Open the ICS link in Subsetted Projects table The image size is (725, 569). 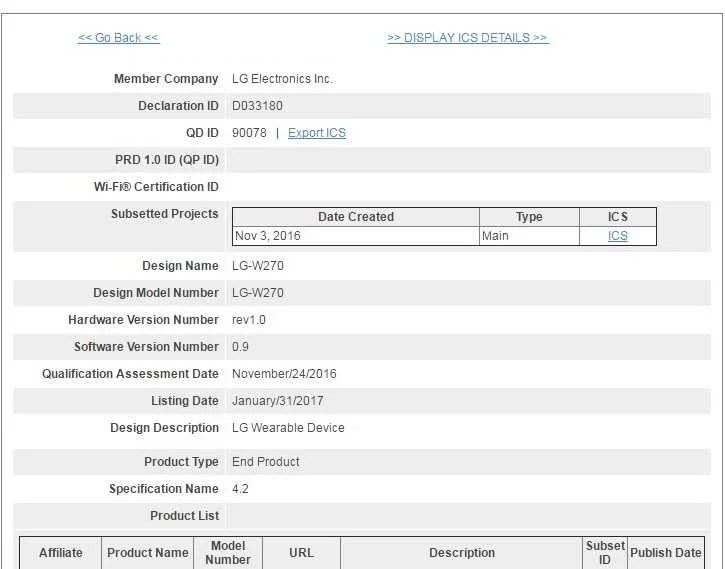coord(618,236)
